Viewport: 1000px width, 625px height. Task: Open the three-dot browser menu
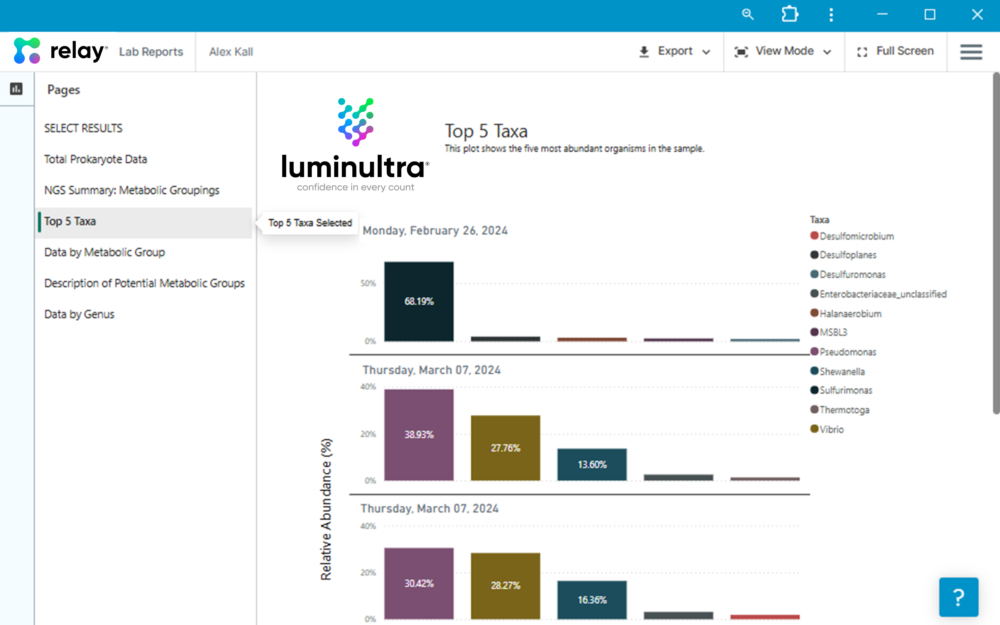(831, 15)
